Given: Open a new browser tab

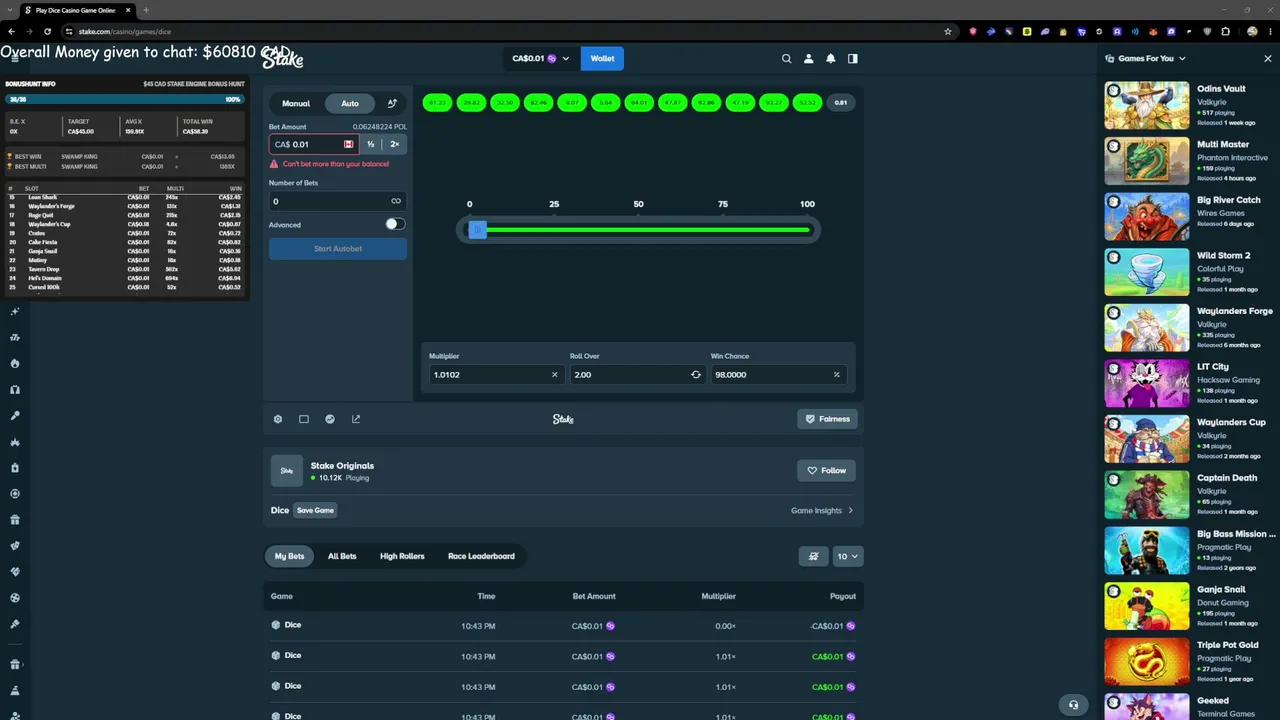Looking at the screenshot, I should pyautogui.click(x=146, y=10).
